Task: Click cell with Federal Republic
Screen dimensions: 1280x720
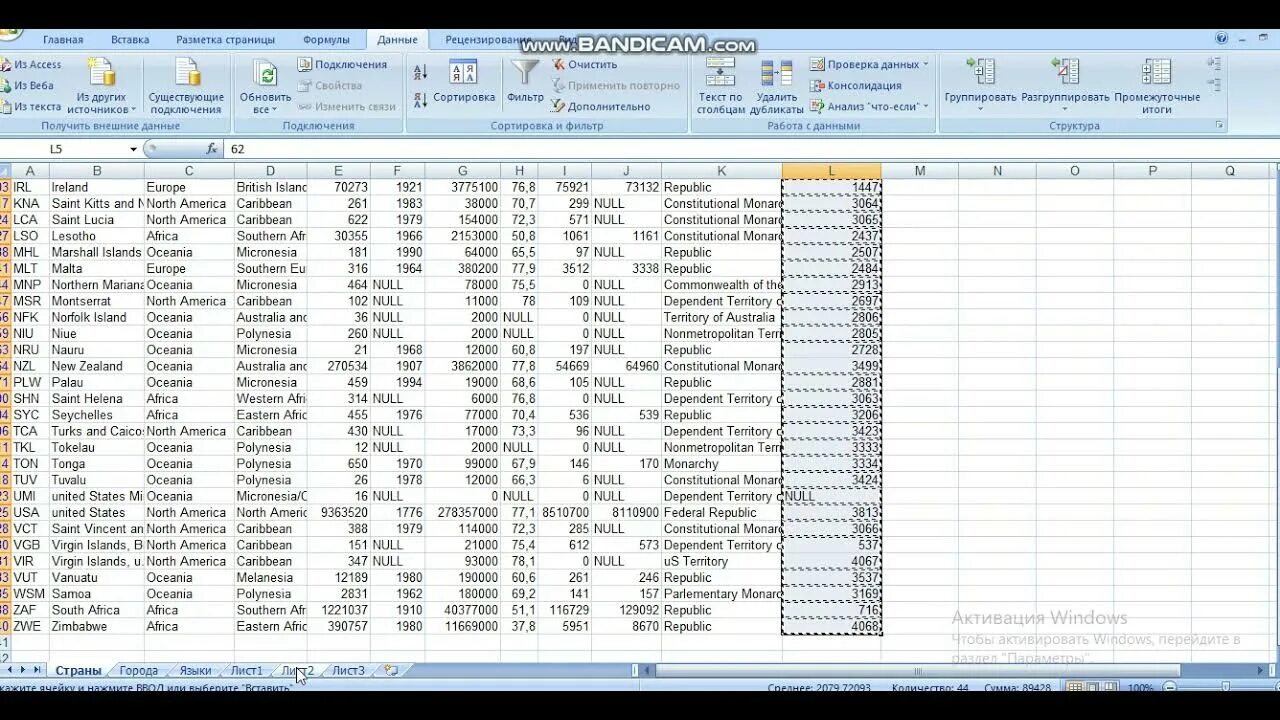Action: (721, 512)
